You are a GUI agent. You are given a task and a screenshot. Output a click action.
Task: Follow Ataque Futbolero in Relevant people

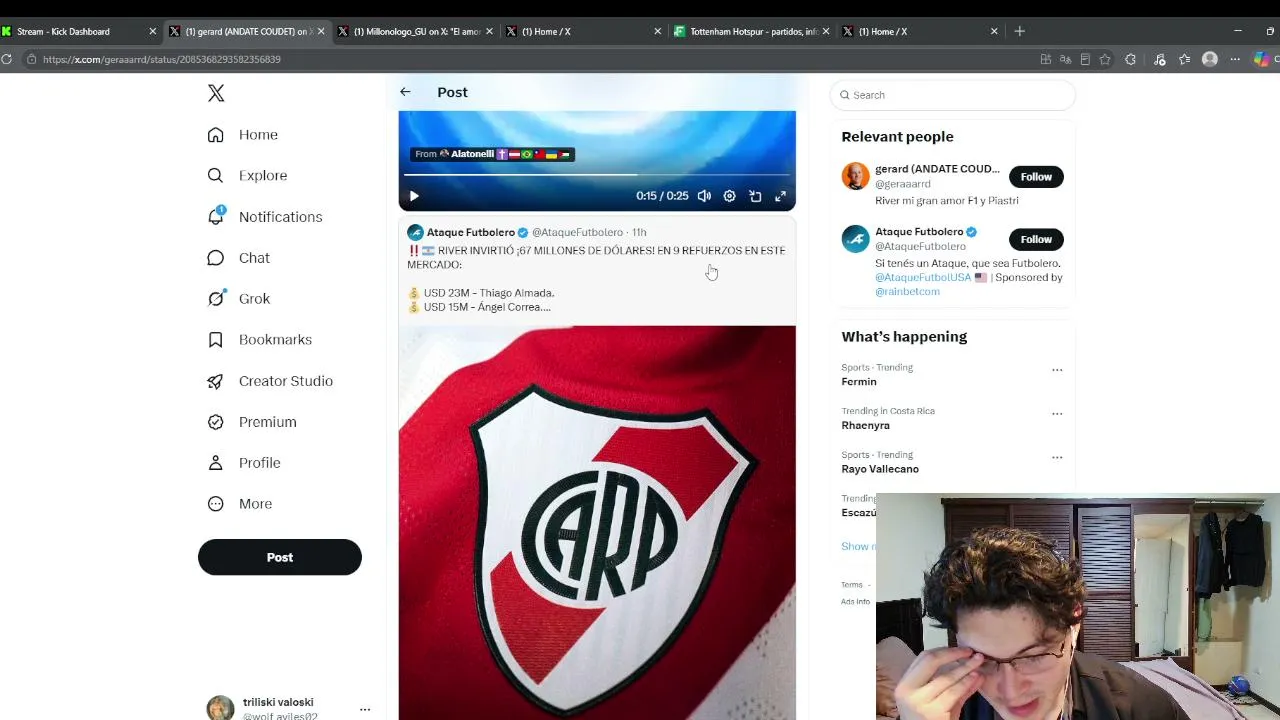[x=1036, y=239]
